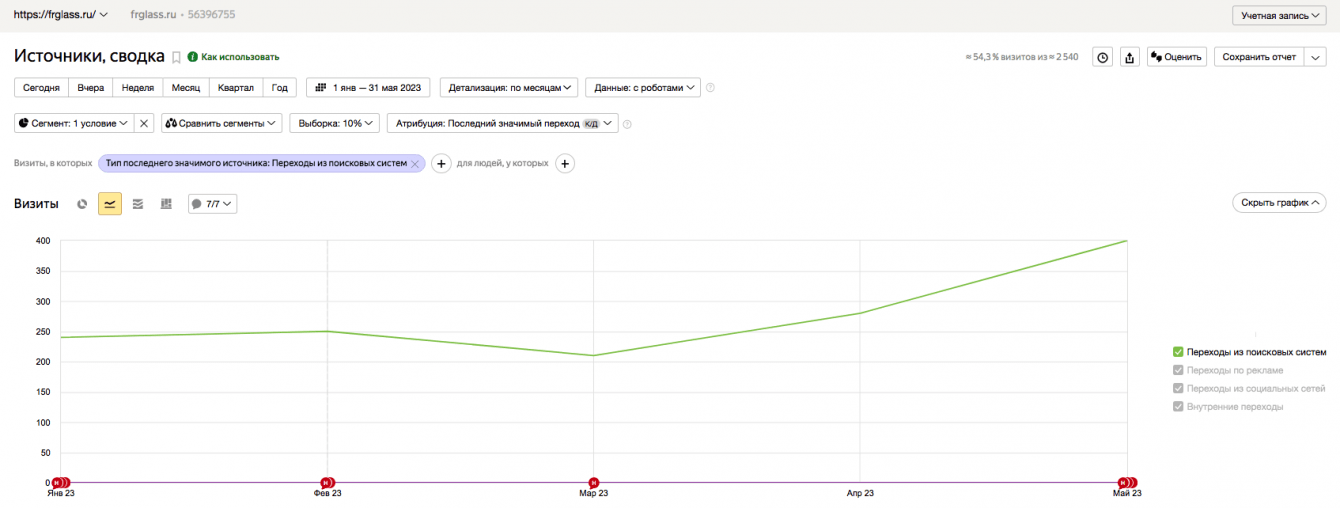Click Сохранить отчет button
The image size is (1340, 508).
click(x=1258, y=57)
